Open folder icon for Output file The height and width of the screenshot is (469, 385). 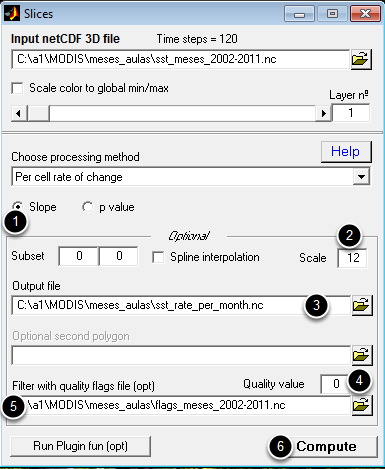(x=362, y=305)
